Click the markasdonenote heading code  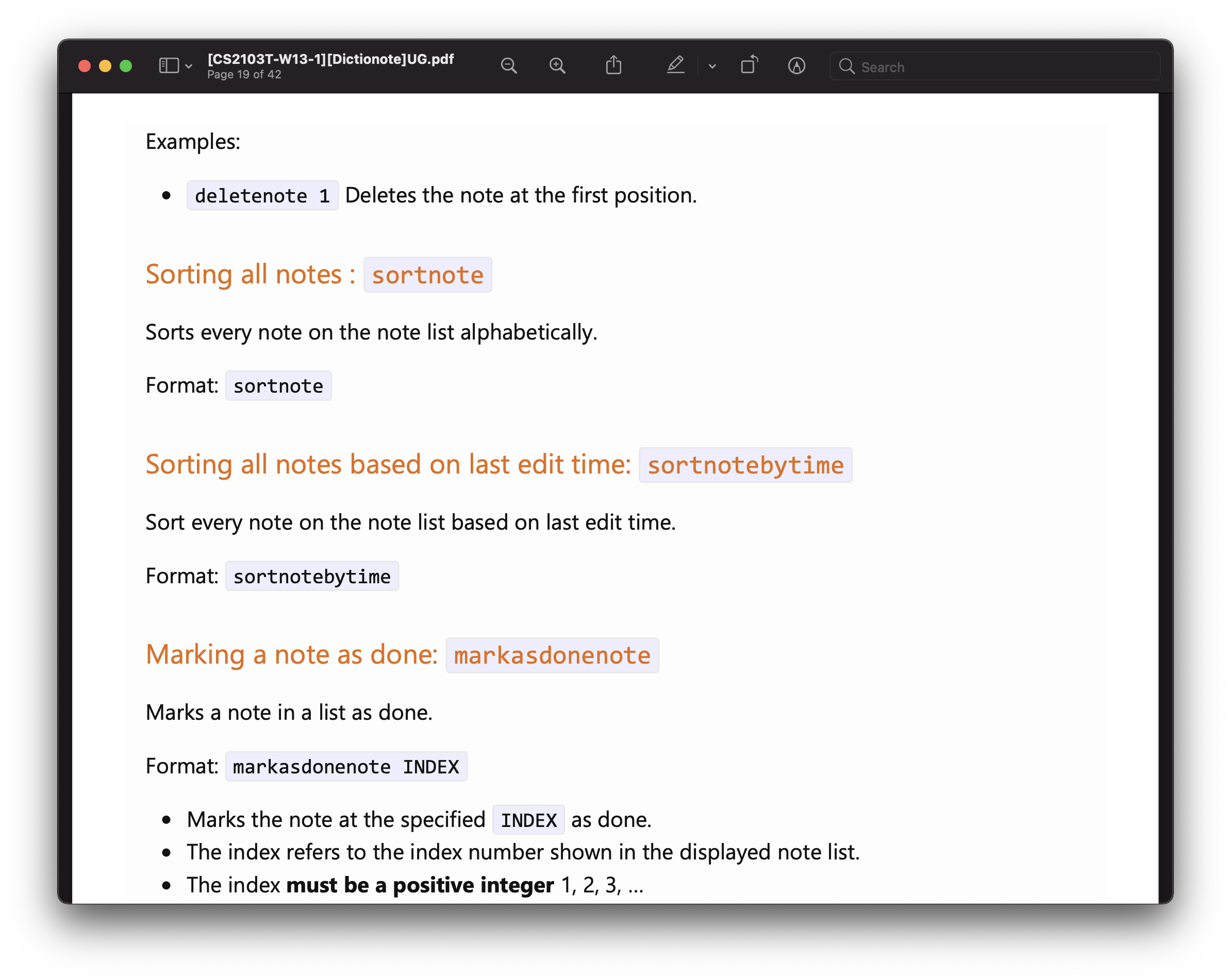(552, 655)
